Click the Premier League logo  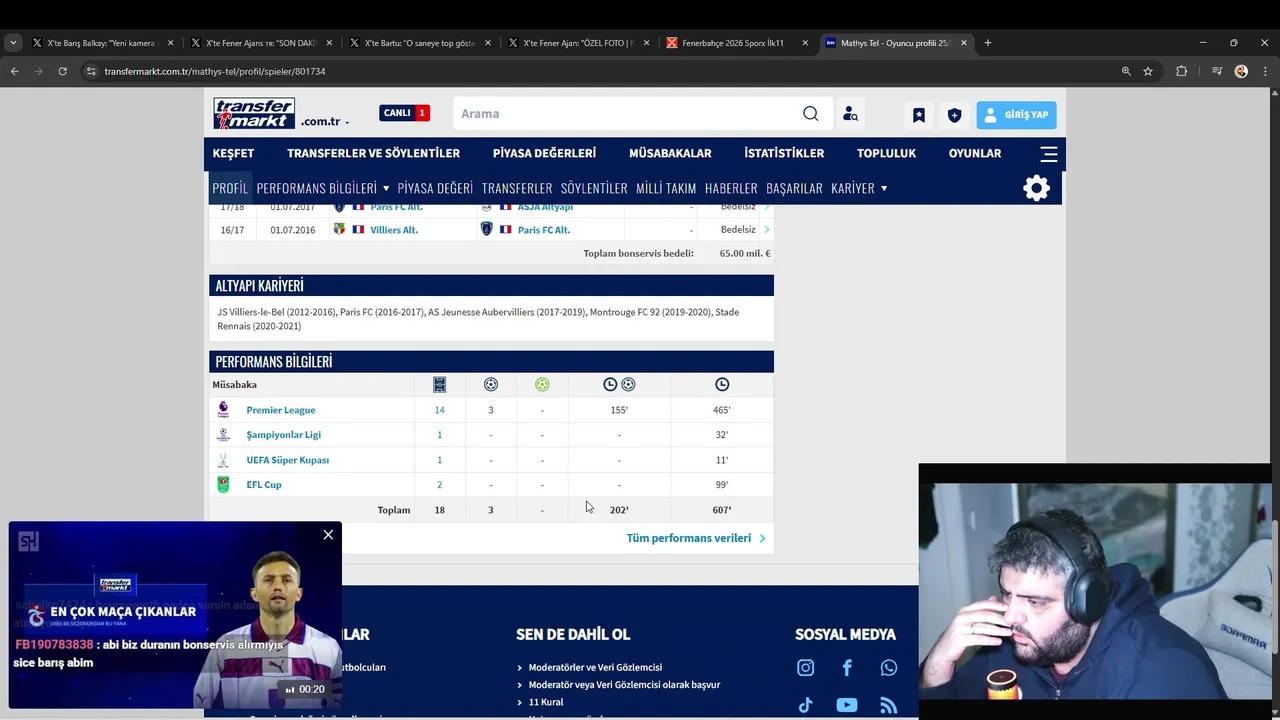tap(223, 410)
